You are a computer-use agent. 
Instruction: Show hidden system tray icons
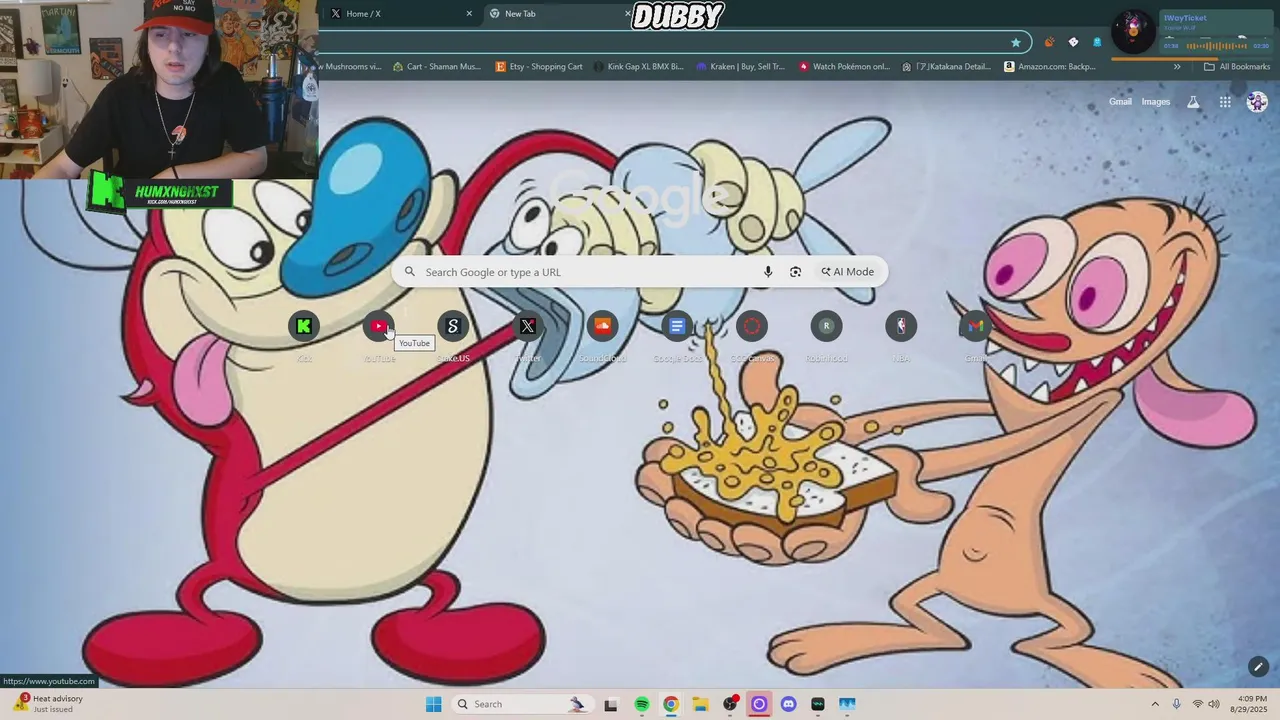point(1155,704)
